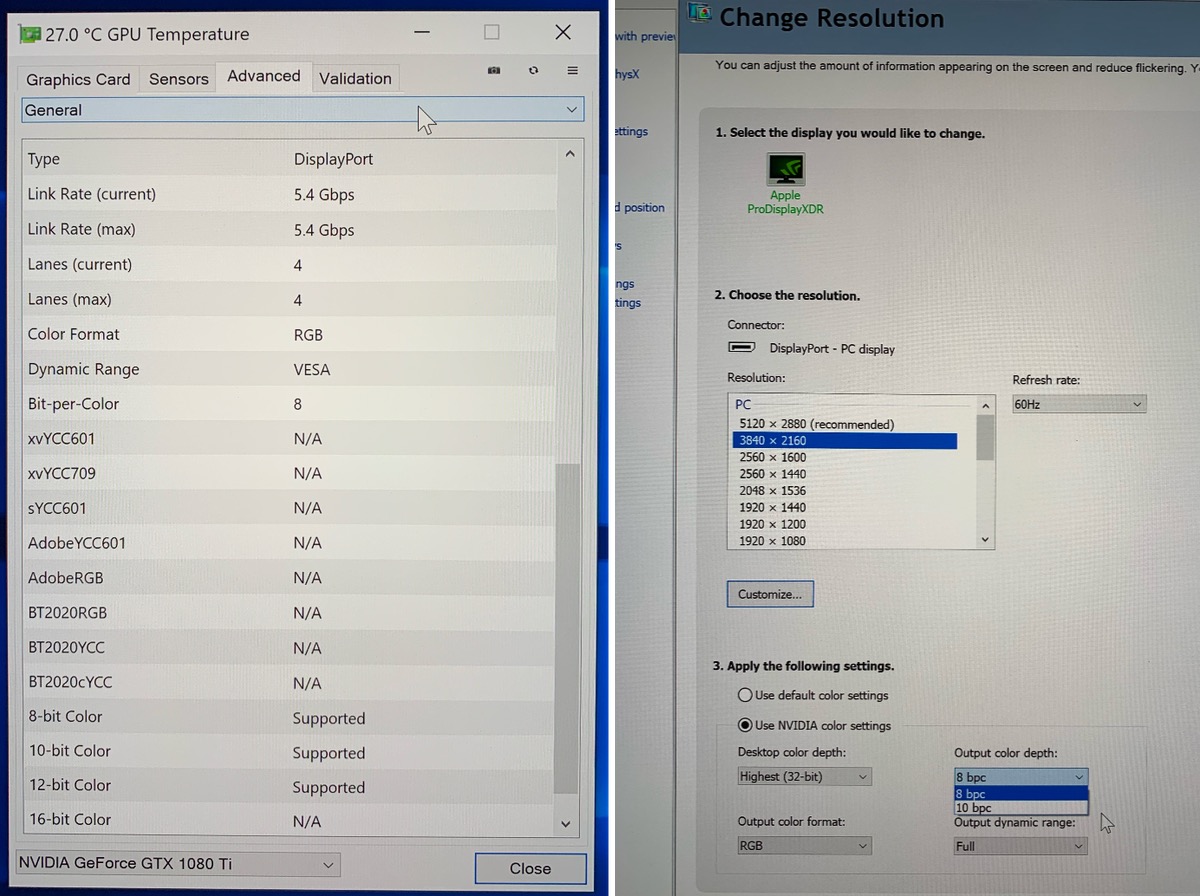
Task: Click the 8-bit Color Supported value
Action: [x=329, y=718]
